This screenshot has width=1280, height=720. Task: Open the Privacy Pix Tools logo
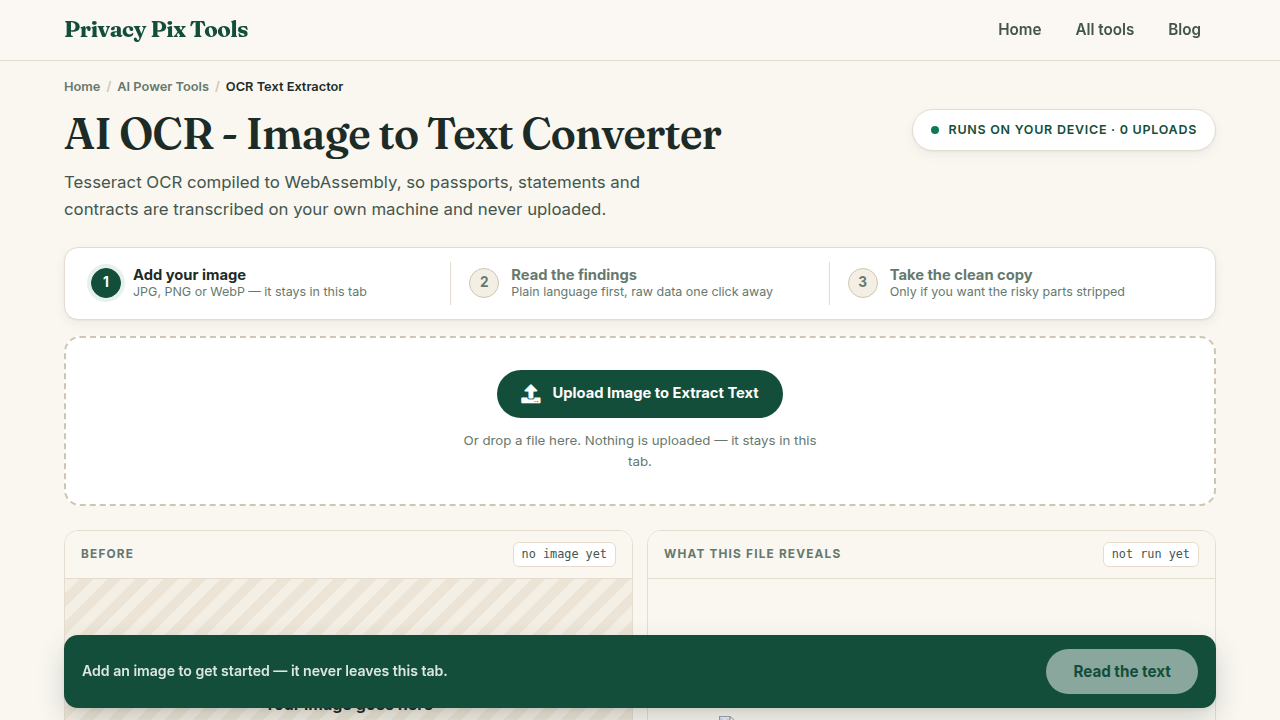coord(156,30)
